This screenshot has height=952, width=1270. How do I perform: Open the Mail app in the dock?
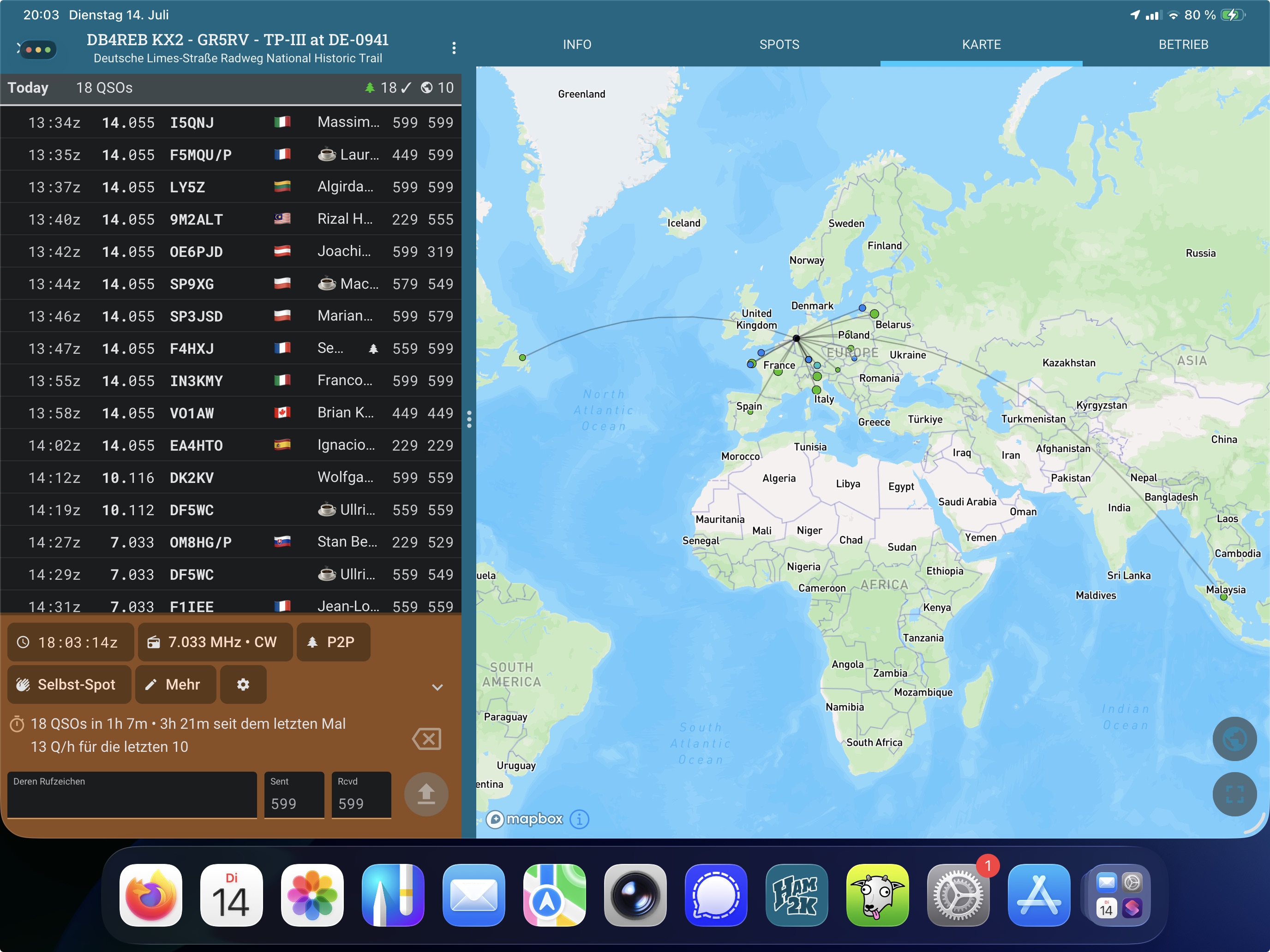click(473, 895)
